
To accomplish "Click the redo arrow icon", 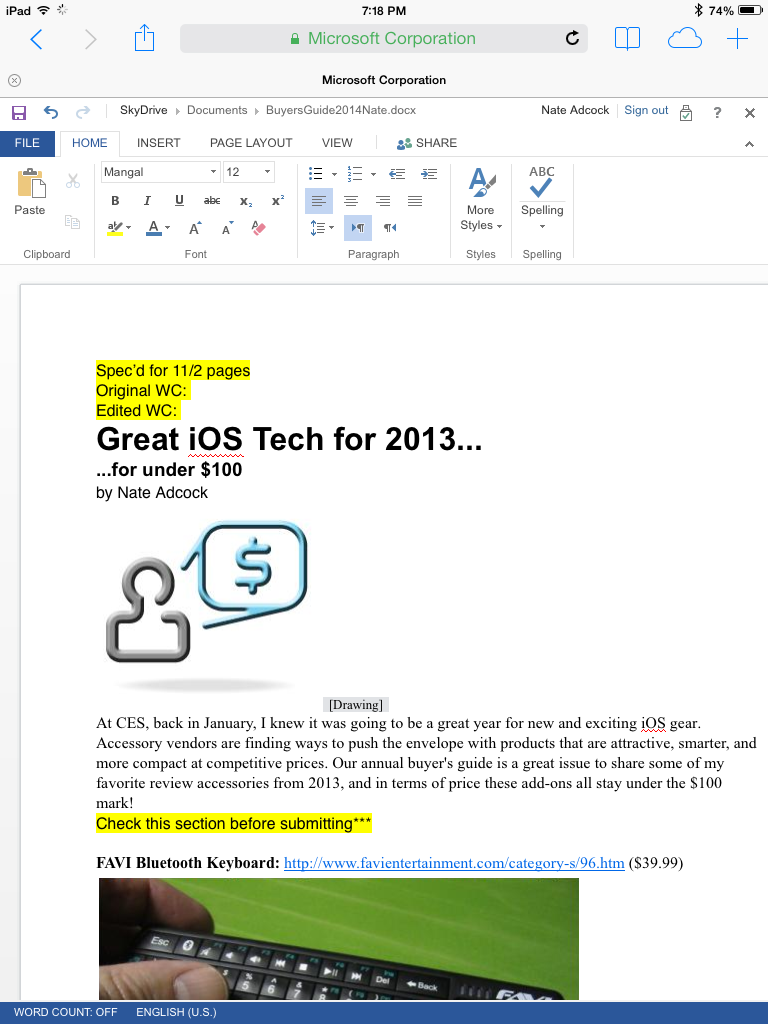I will (x=83, y=112).
